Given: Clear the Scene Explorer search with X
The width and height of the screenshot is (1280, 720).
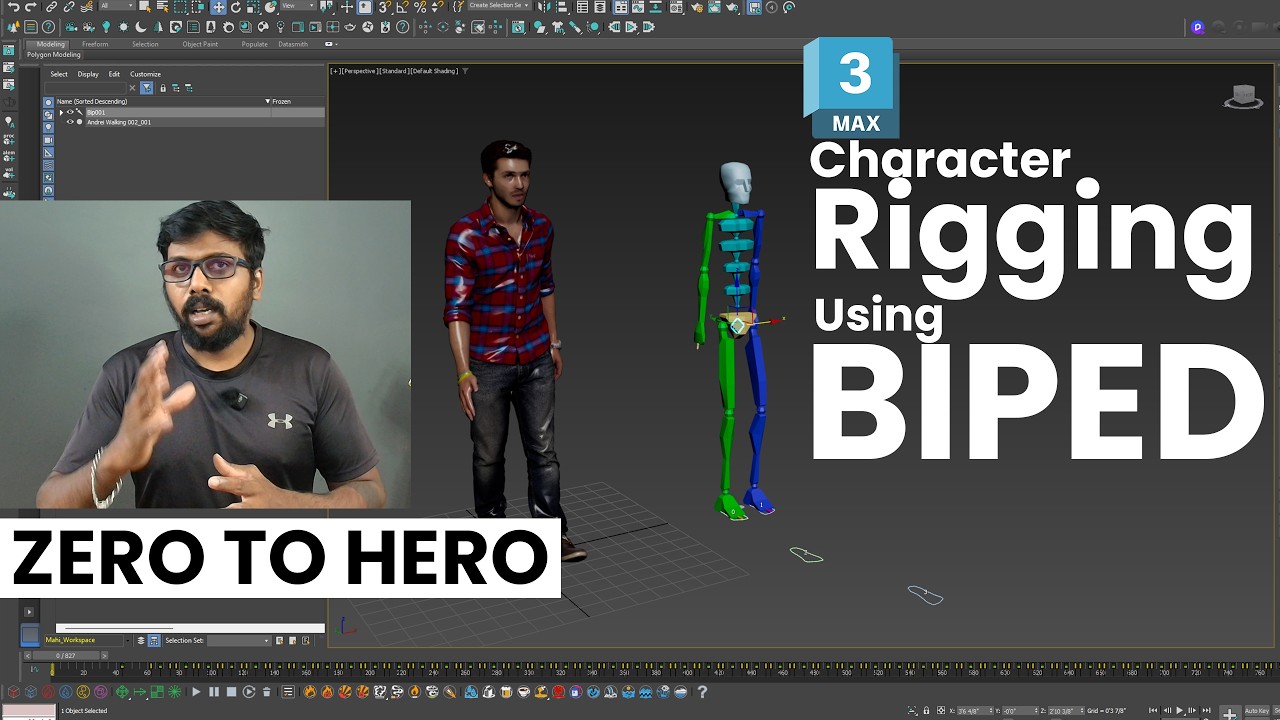Looking at the screenshot, I should pyautogui.click(x=132, y=88).
